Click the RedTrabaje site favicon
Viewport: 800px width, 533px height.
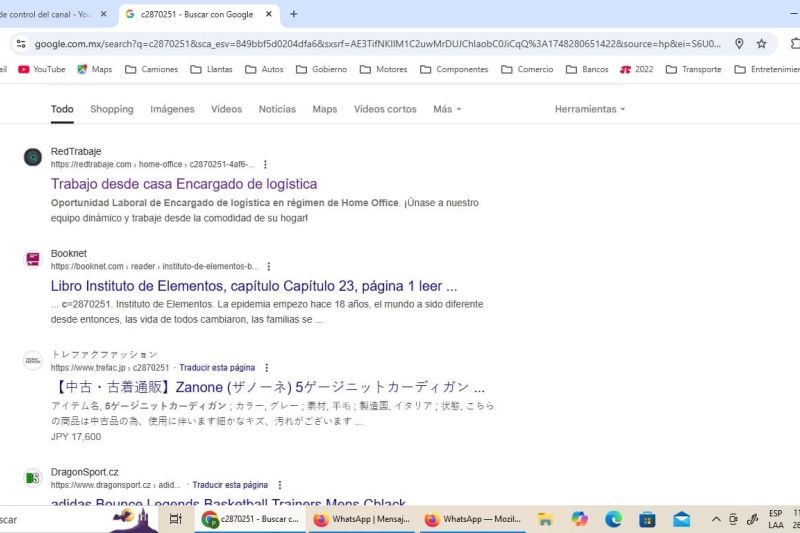pos(33,157)
